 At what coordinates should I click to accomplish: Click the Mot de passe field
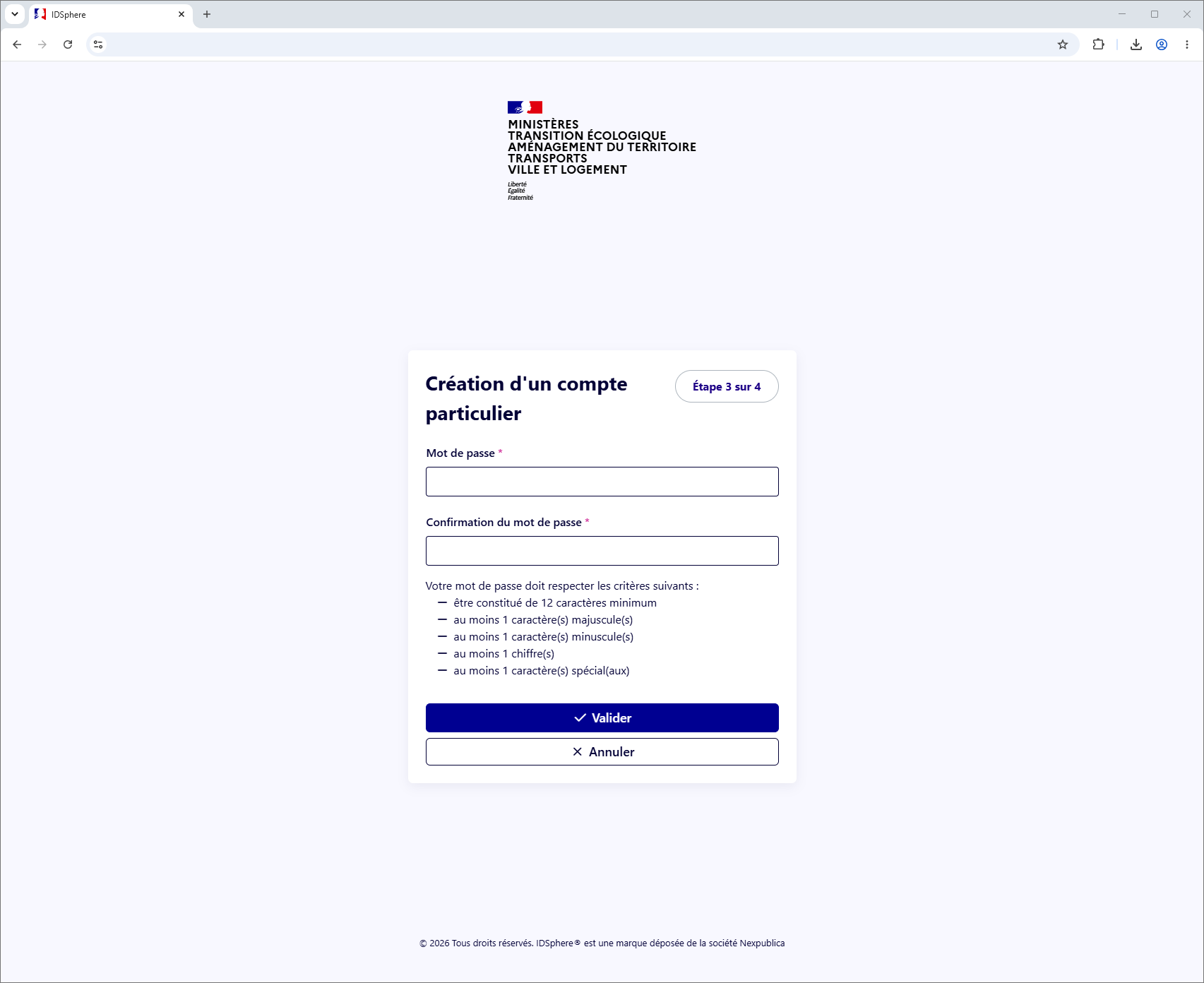(x=602, y=482)
